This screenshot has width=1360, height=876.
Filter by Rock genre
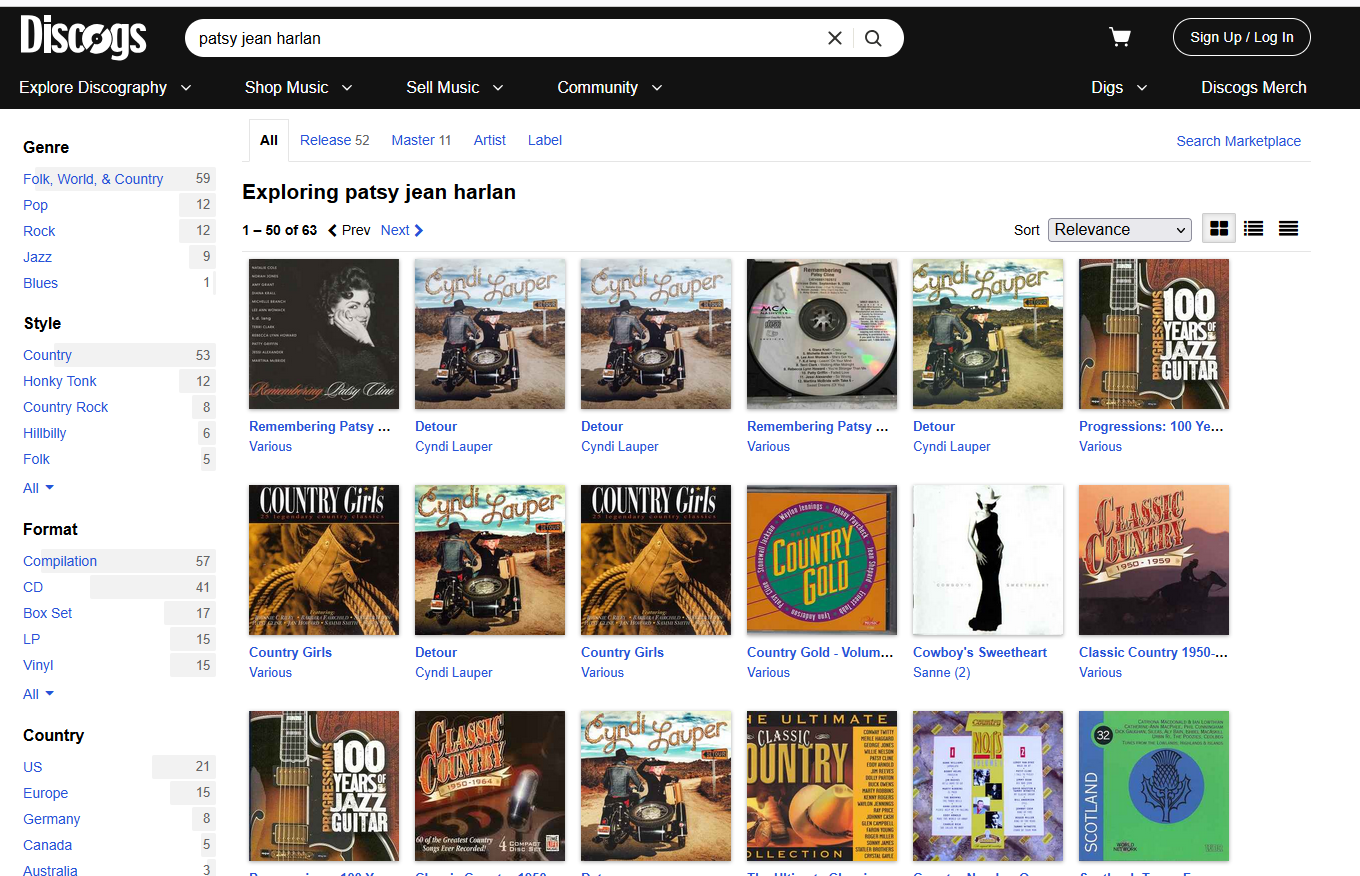click(x=40, y=231)
